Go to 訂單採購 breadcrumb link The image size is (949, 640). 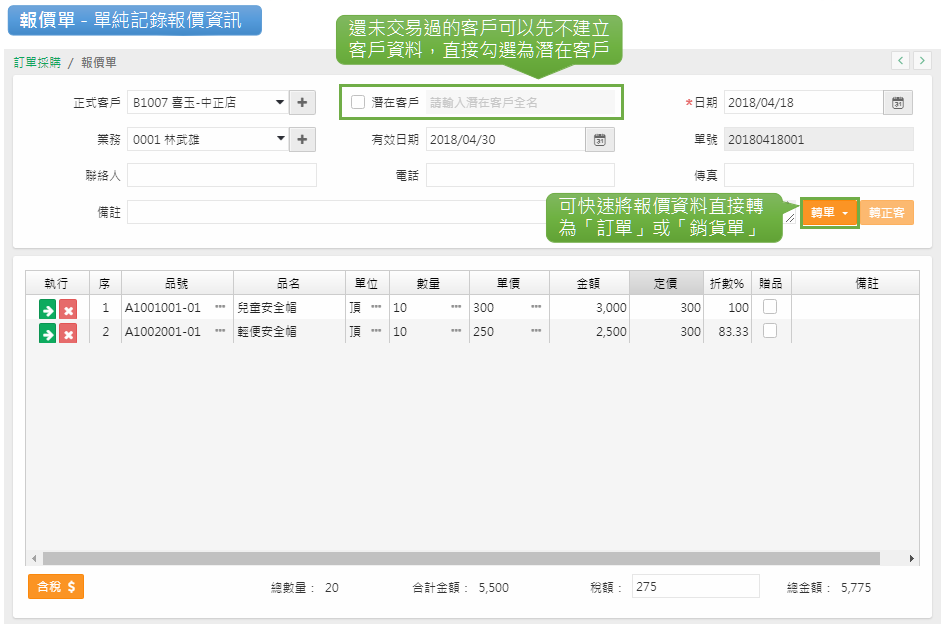pos(37,62)
